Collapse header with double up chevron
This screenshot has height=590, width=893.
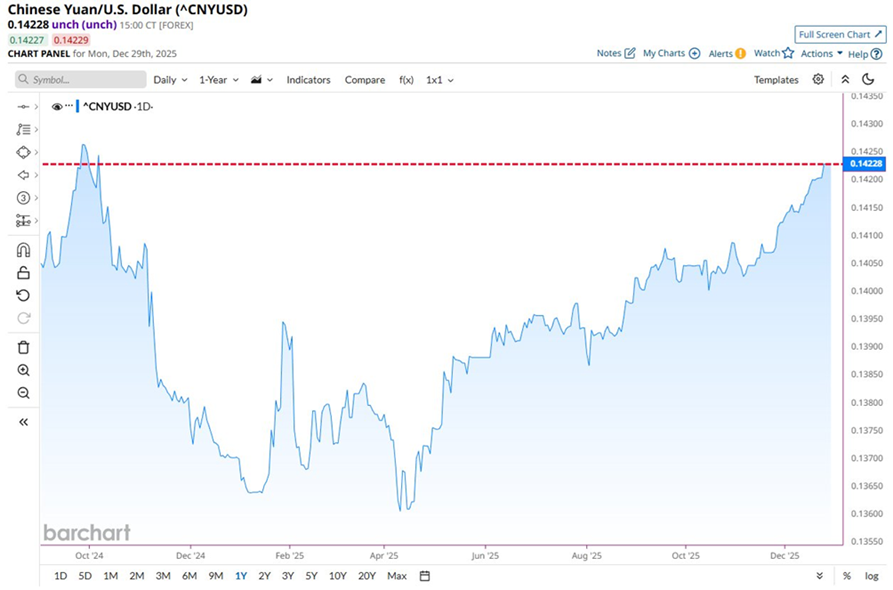coord(845,79)
